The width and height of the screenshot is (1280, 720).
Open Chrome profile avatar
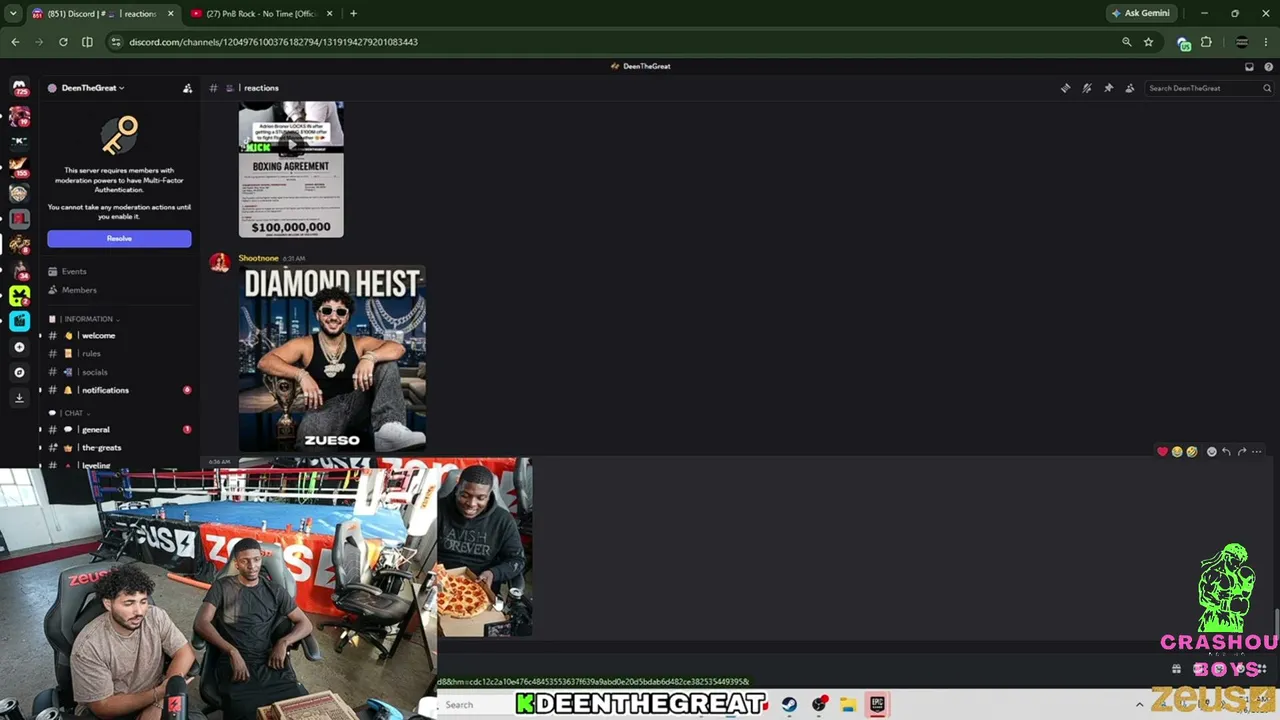(x=1242, y=42)
